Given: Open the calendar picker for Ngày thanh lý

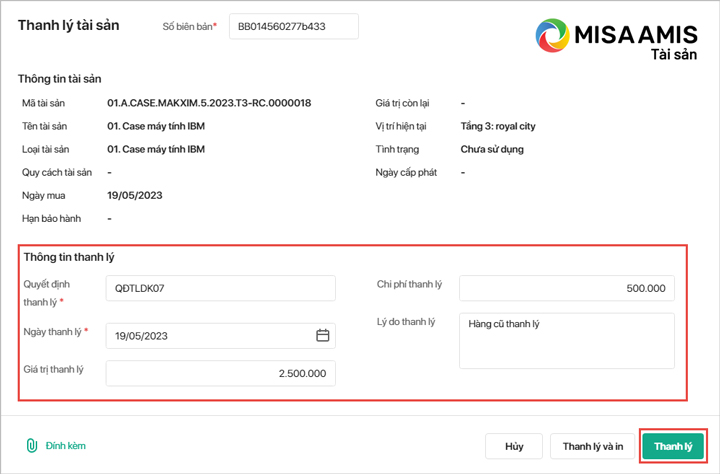Looking at the screenshot, I should (322, 335).
